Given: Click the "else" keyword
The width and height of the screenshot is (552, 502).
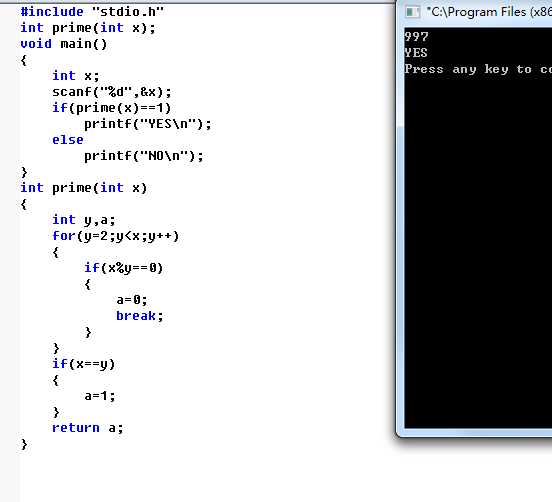Looking at the screenshot, I should click(x=68, y=140).
